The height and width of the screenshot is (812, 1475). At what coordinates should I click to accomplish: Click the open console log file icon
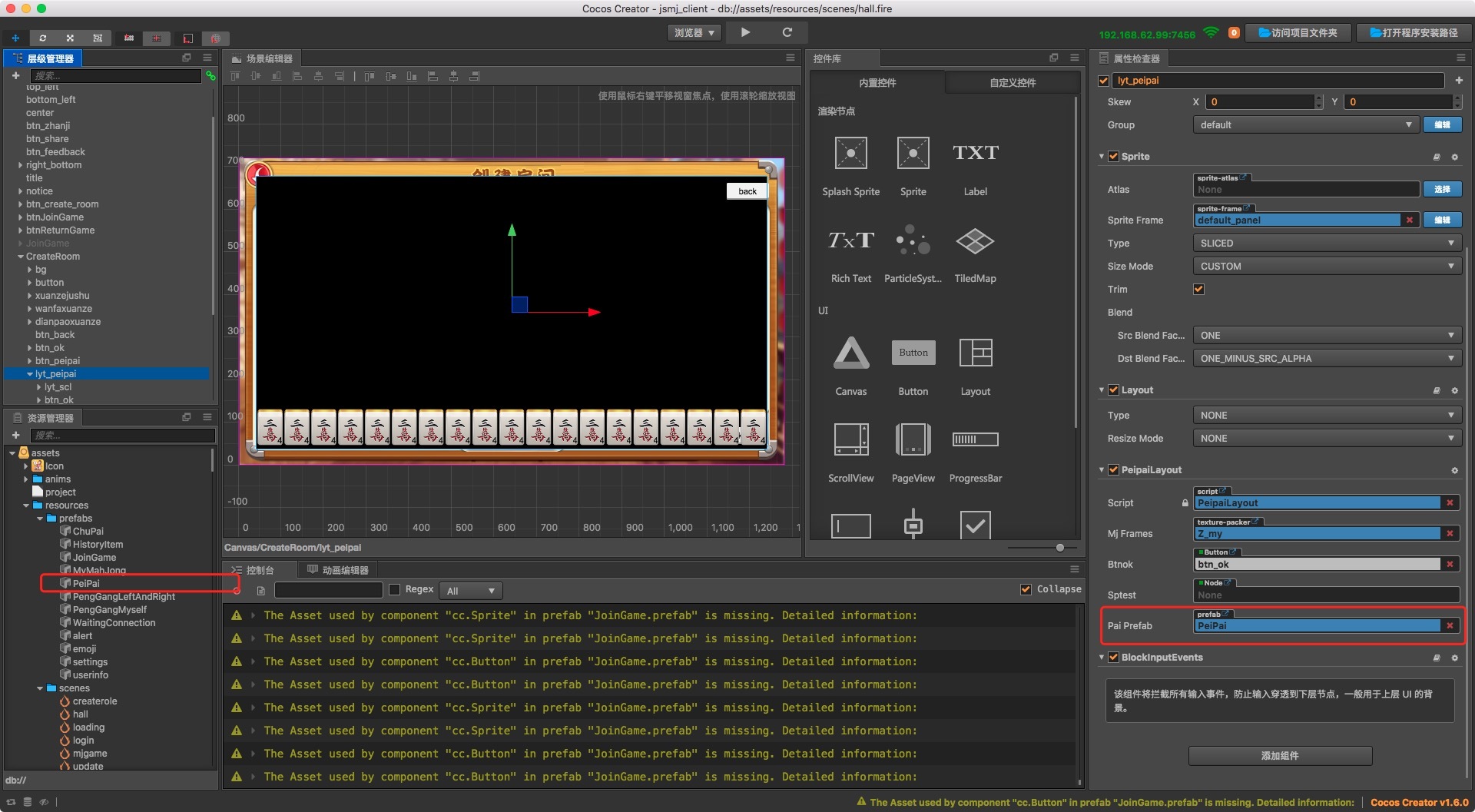tap(261, 591)
